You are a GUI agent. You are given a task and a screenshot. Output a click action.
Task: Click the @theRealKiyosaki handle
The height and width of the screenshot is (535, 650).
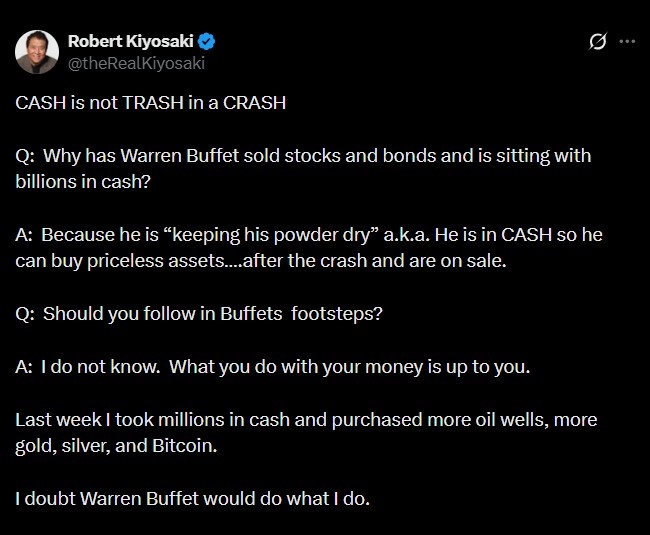click(137, 61)
